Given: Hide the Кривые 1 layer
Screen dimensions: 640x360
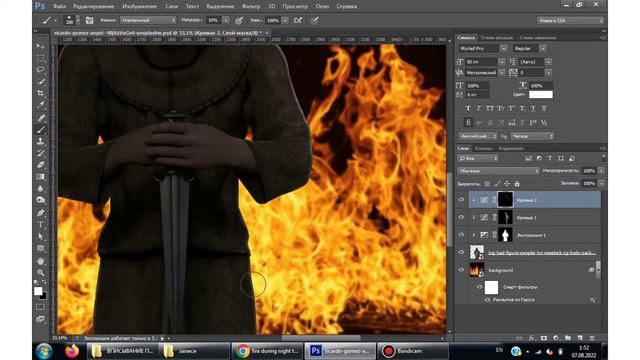Looking at the screenshot, I should pos(461,218).
